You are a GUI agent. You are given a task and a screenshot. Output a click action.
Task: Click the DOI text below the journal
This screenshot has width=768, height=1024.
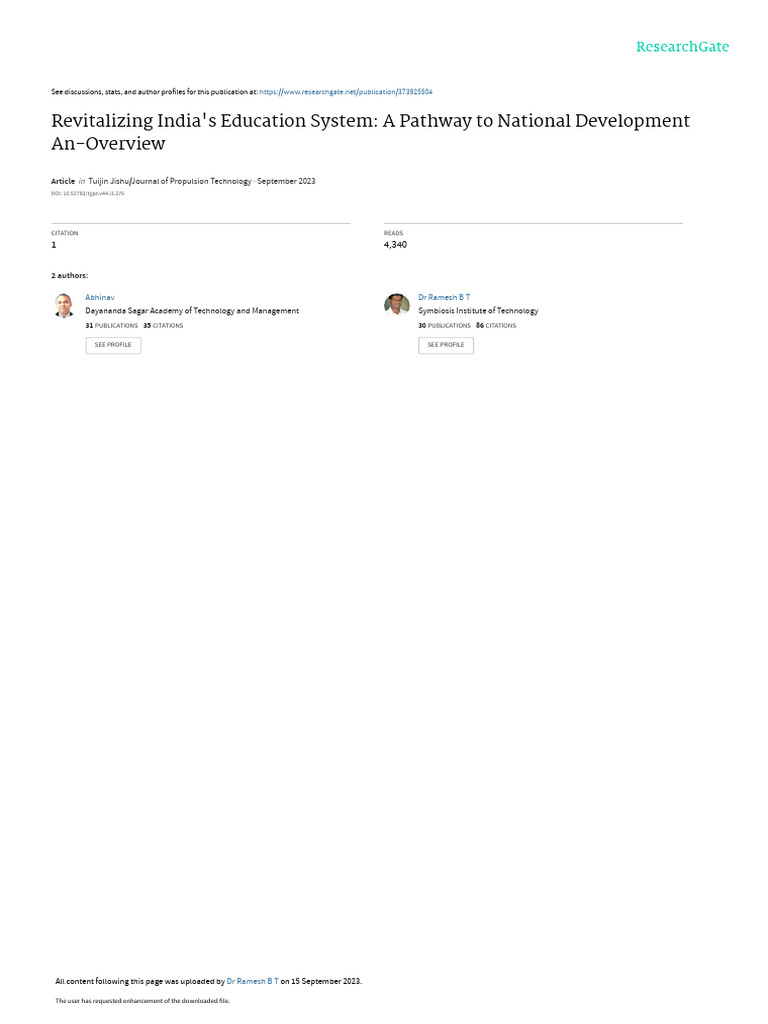click(88, 193)
